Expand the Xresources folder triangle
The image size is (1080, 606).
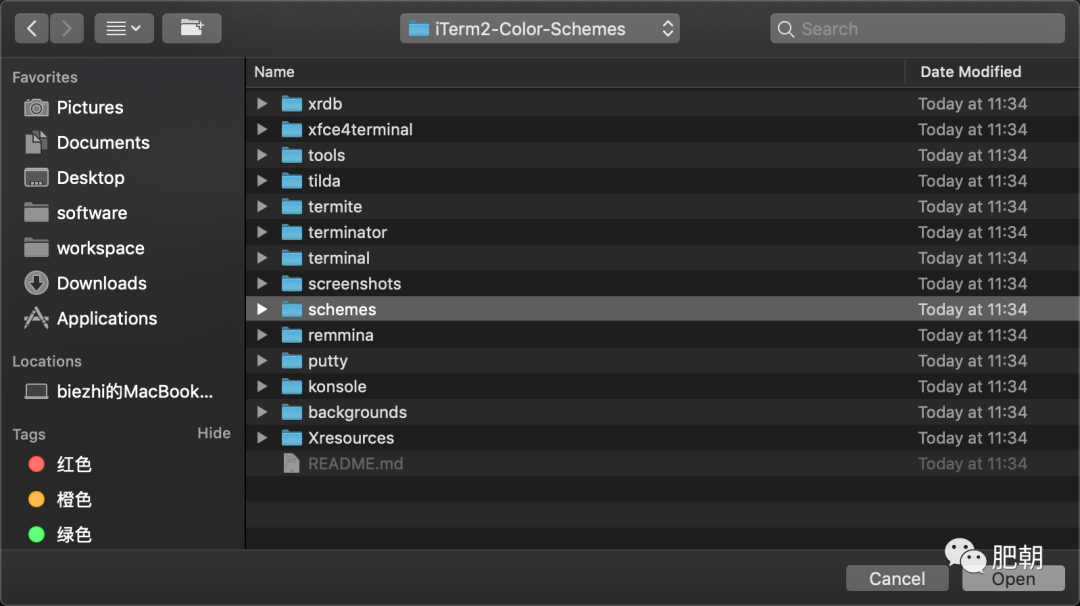pyautogui.click(x=262, y=438)
